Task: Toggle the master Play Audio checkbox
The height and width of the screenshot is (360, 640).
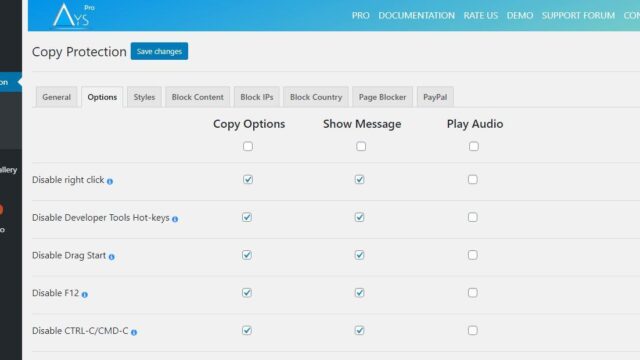Action: pos(473,146)
